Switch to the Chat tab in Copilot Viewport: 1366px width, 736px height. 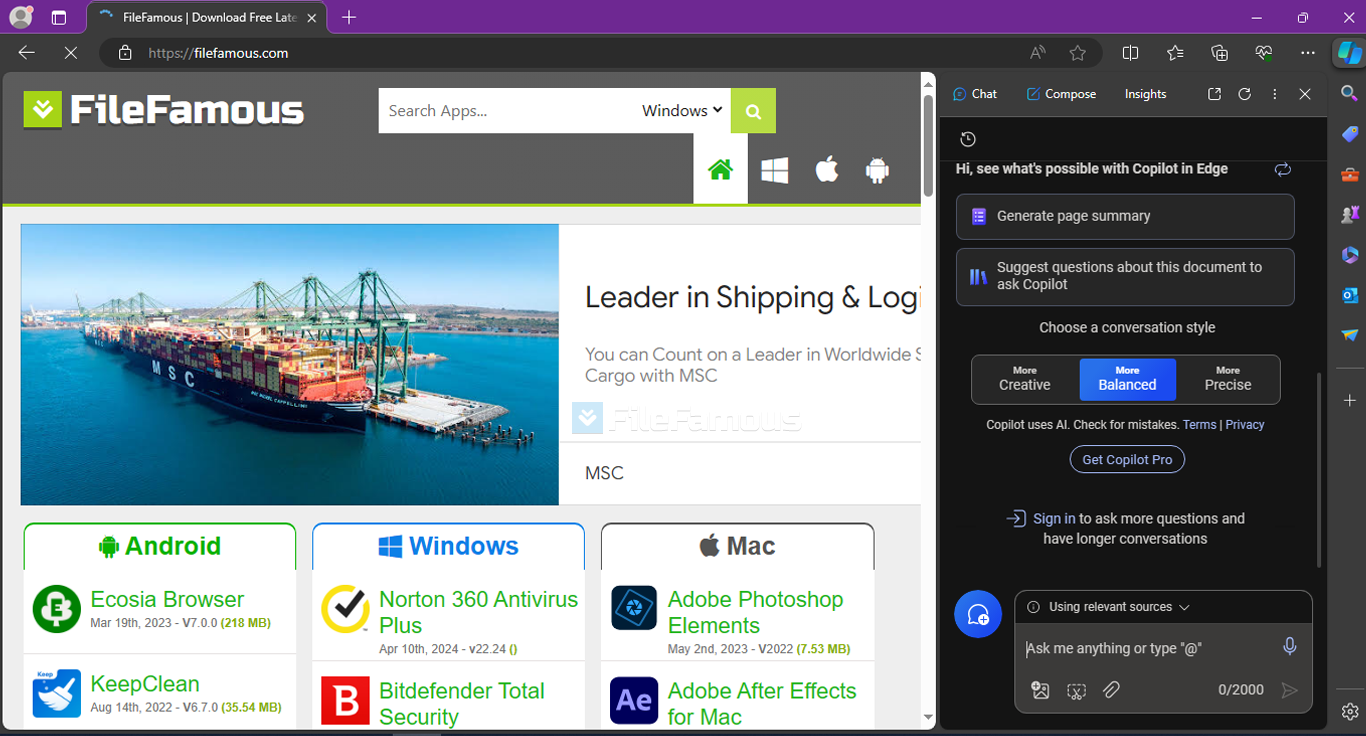coord(975,94)
